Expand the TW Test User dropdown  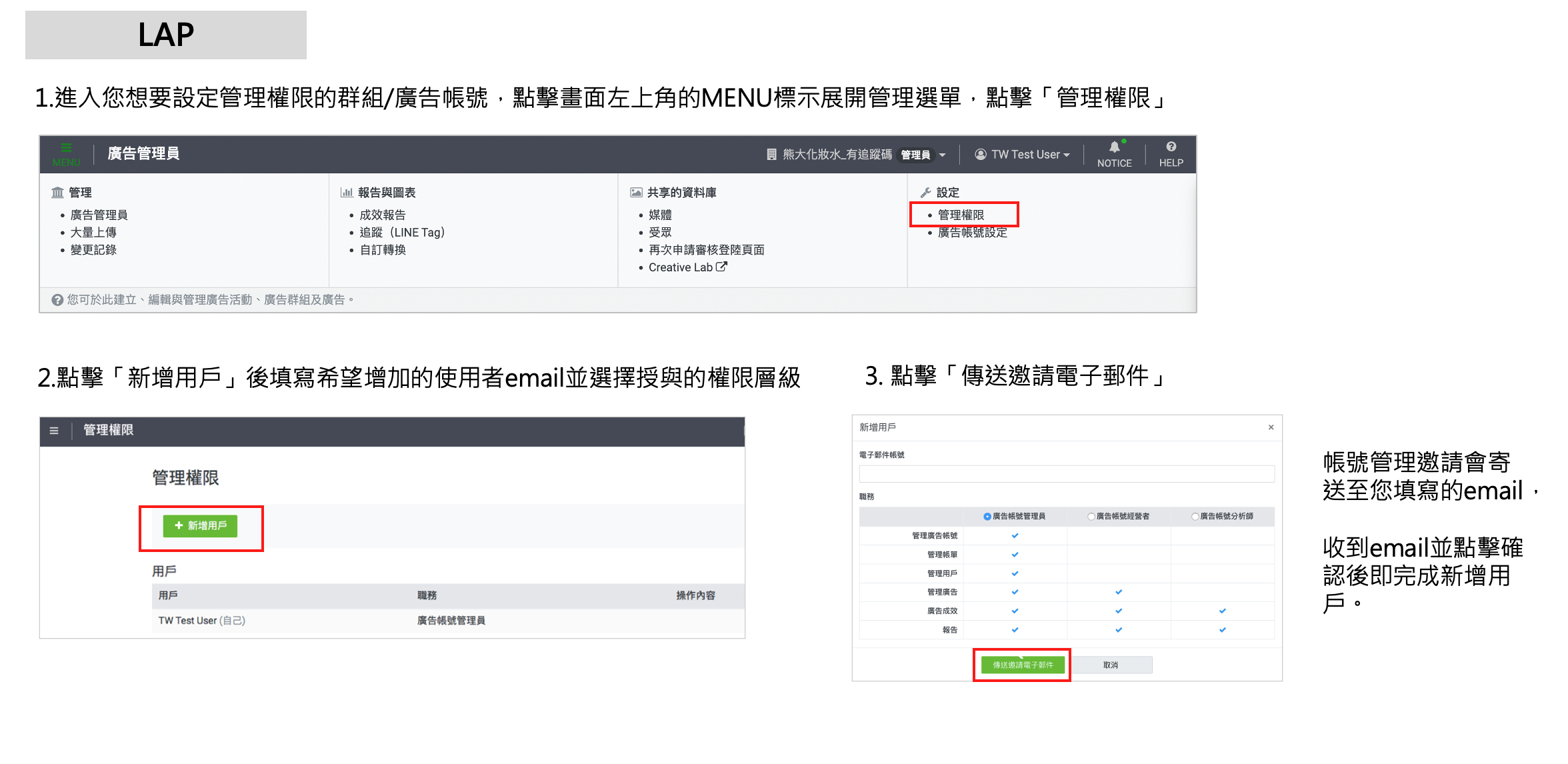click(1067, 155)
